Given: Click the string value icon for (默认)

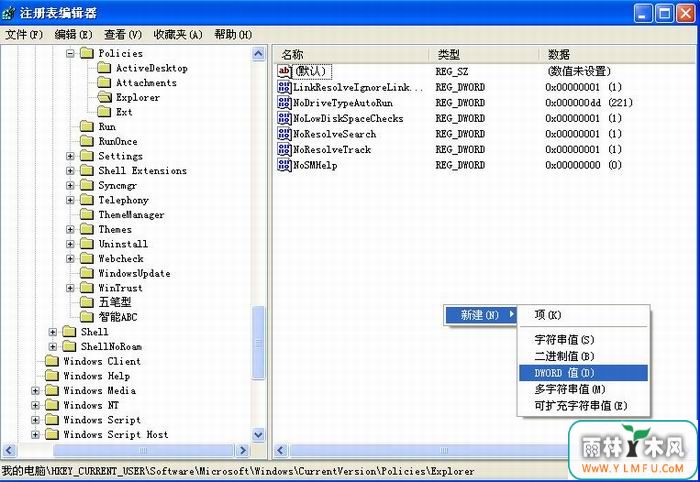Looking at the screenshot, I should (284, 71).
